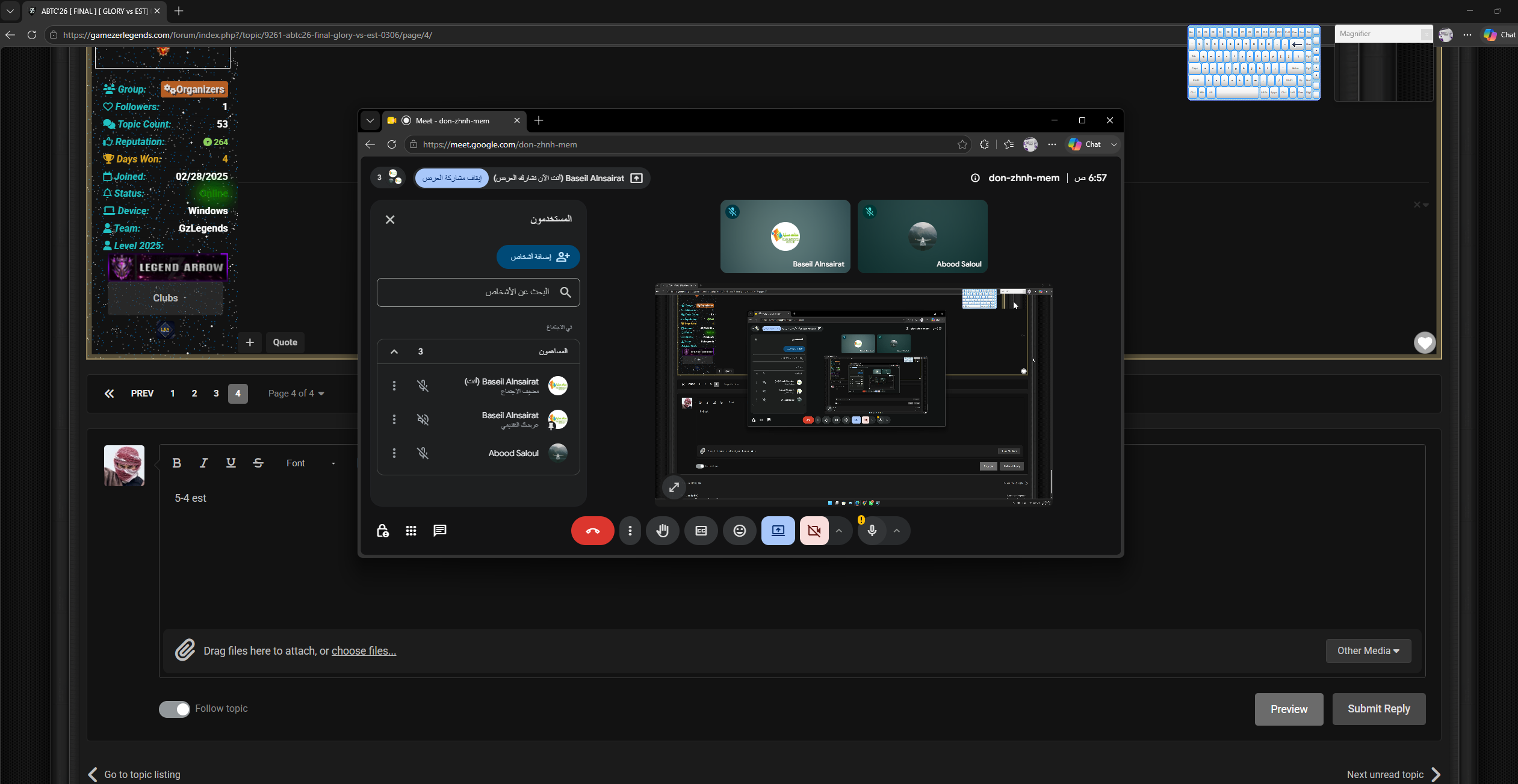Open the participant count chip in Meet
1518x784 pixels.
pos(388,177)
